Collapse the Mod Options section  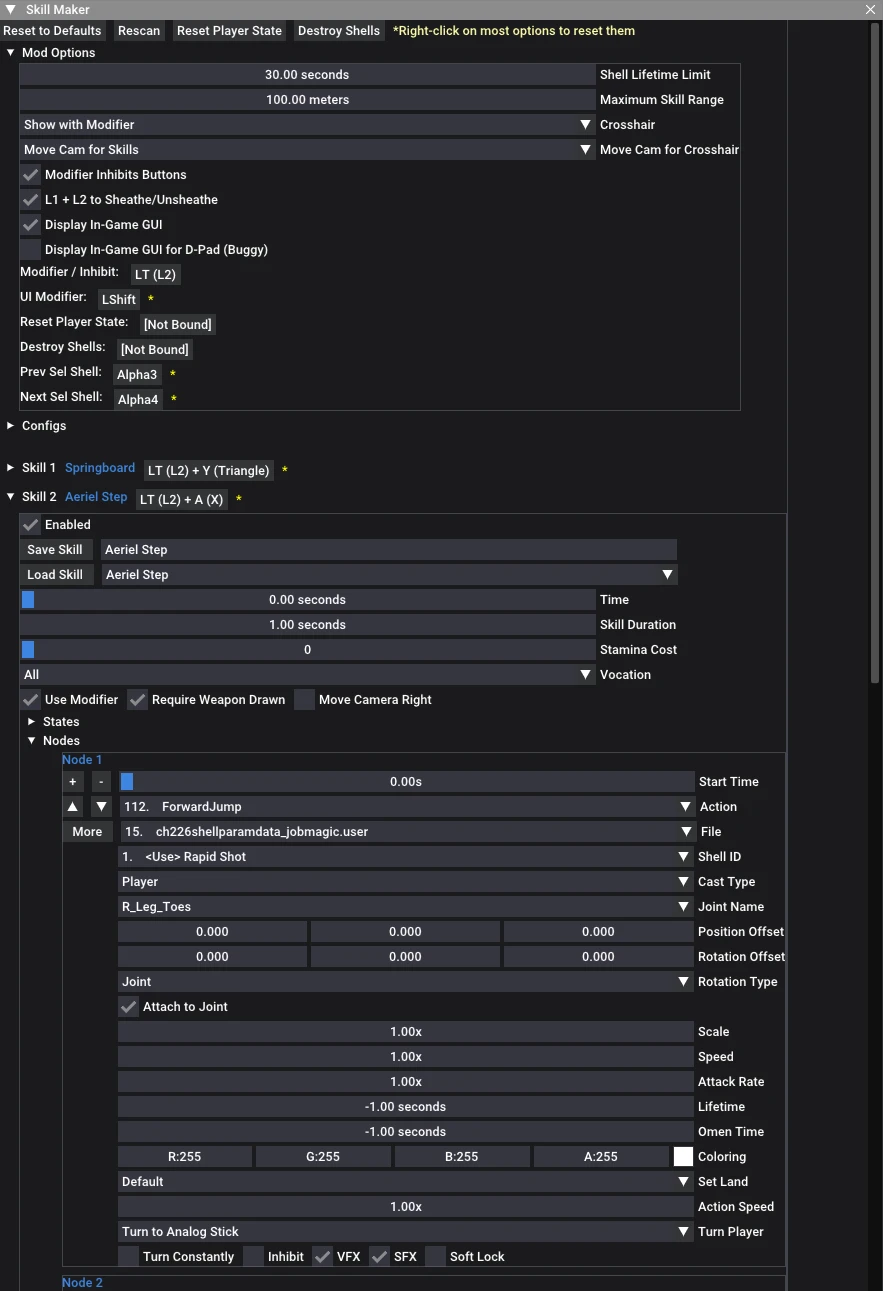tap(11, 53)
